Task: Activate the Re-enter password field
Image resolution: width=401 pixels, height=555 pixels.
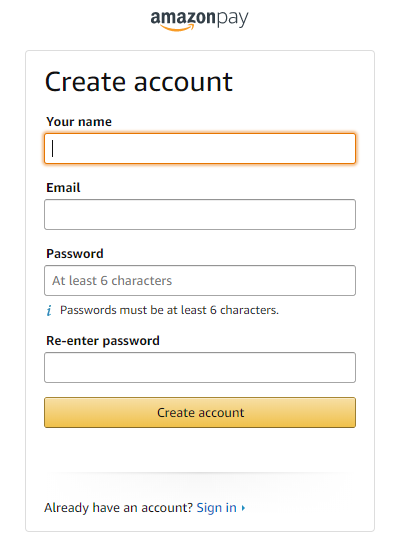Action: pyautogui.click(x=200, y=367)
